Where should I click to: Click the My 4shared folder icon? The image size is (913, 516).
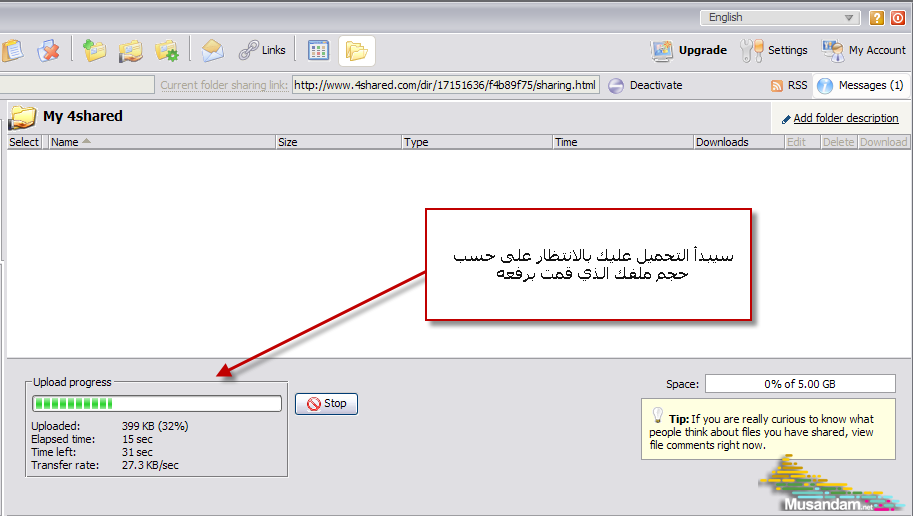[x=23, y=117]
